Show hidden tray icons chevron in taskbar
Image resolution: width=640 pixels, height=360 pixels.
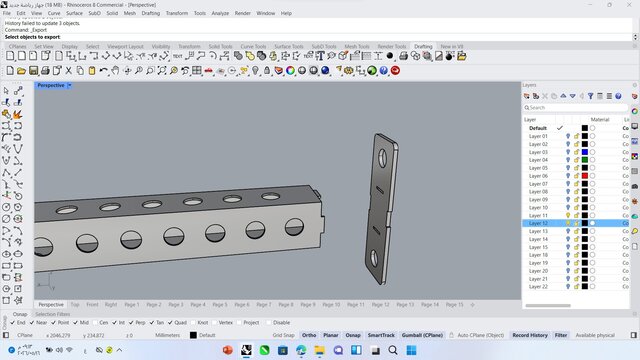119,350
